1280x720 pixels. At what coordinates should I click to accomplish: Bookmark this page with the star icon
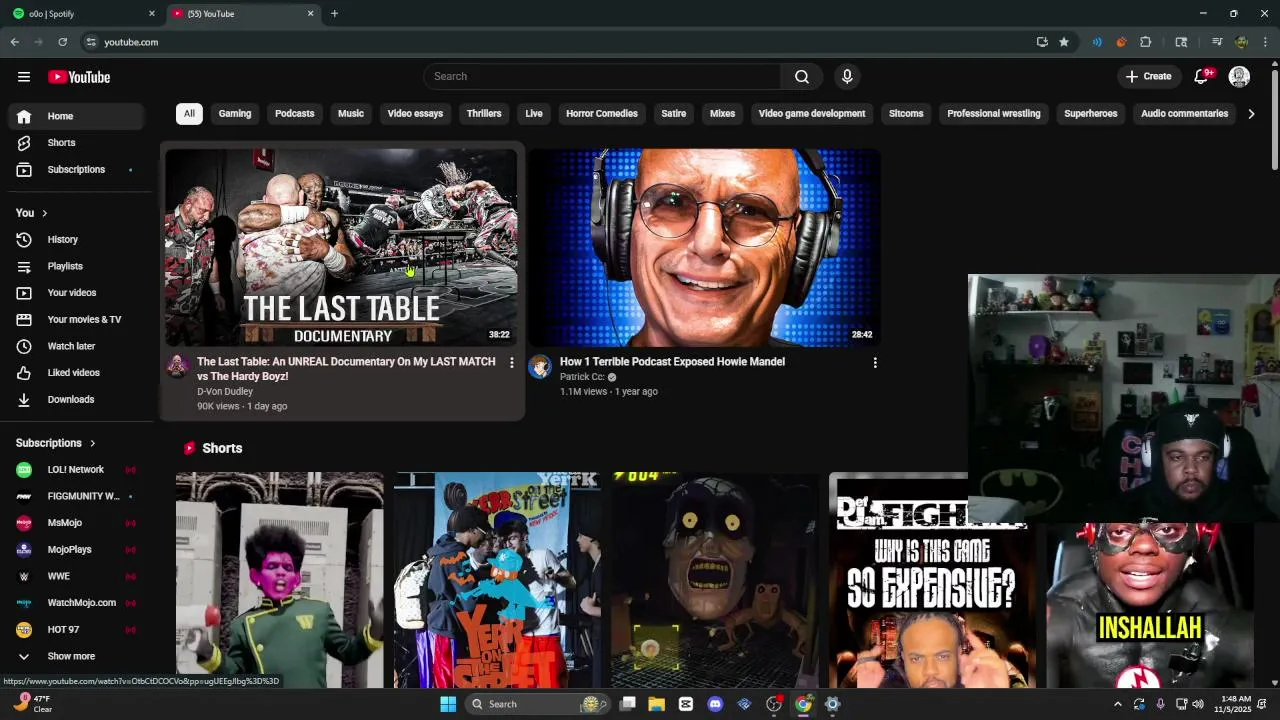point(1064,42)
